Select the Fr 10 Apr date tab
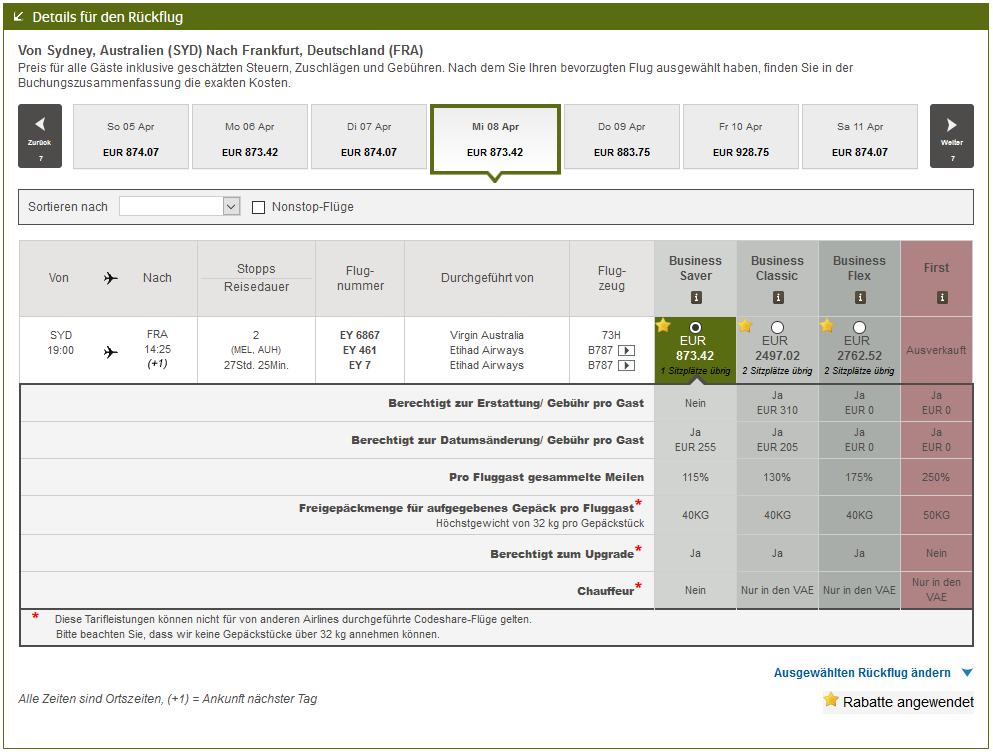The width and height of the screenshot is (993, 755). (740, 138)
